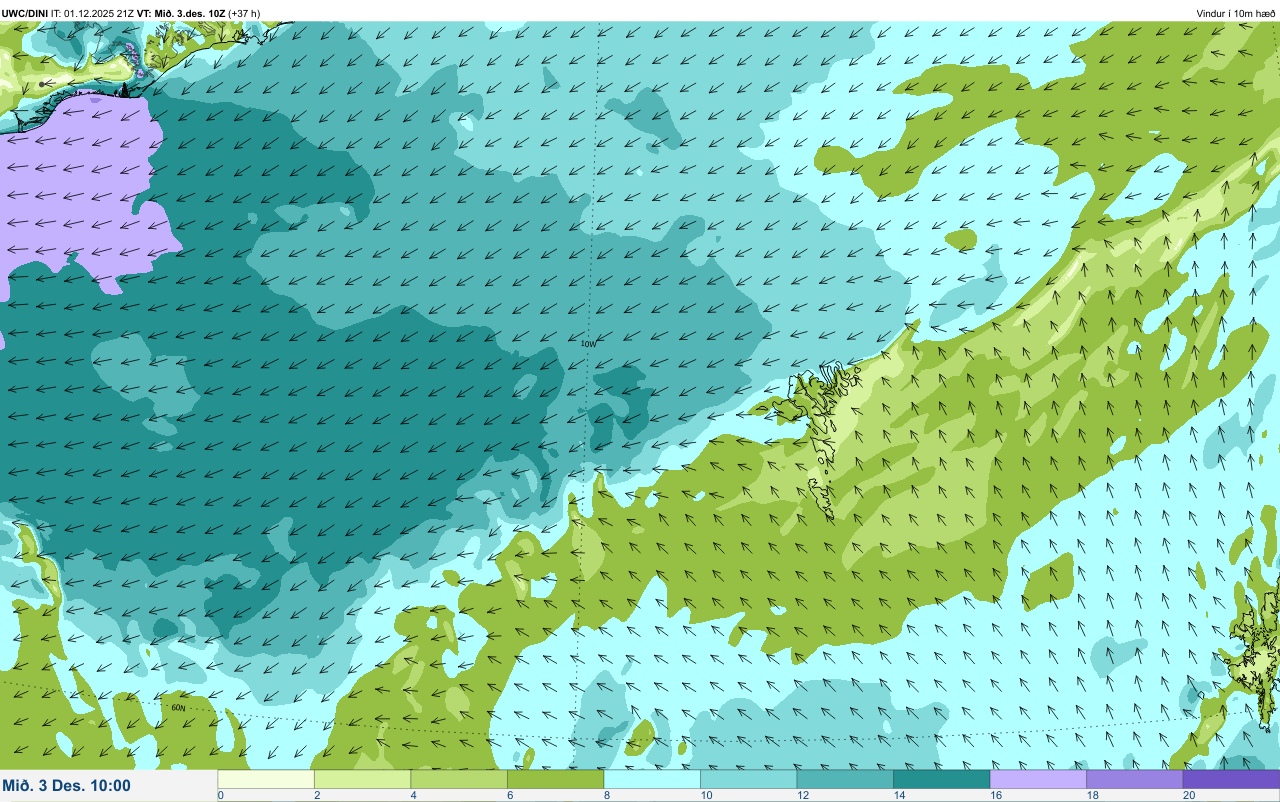
Task: Select the light teal 10–12 legend swatch
Action: click(748, 779)
